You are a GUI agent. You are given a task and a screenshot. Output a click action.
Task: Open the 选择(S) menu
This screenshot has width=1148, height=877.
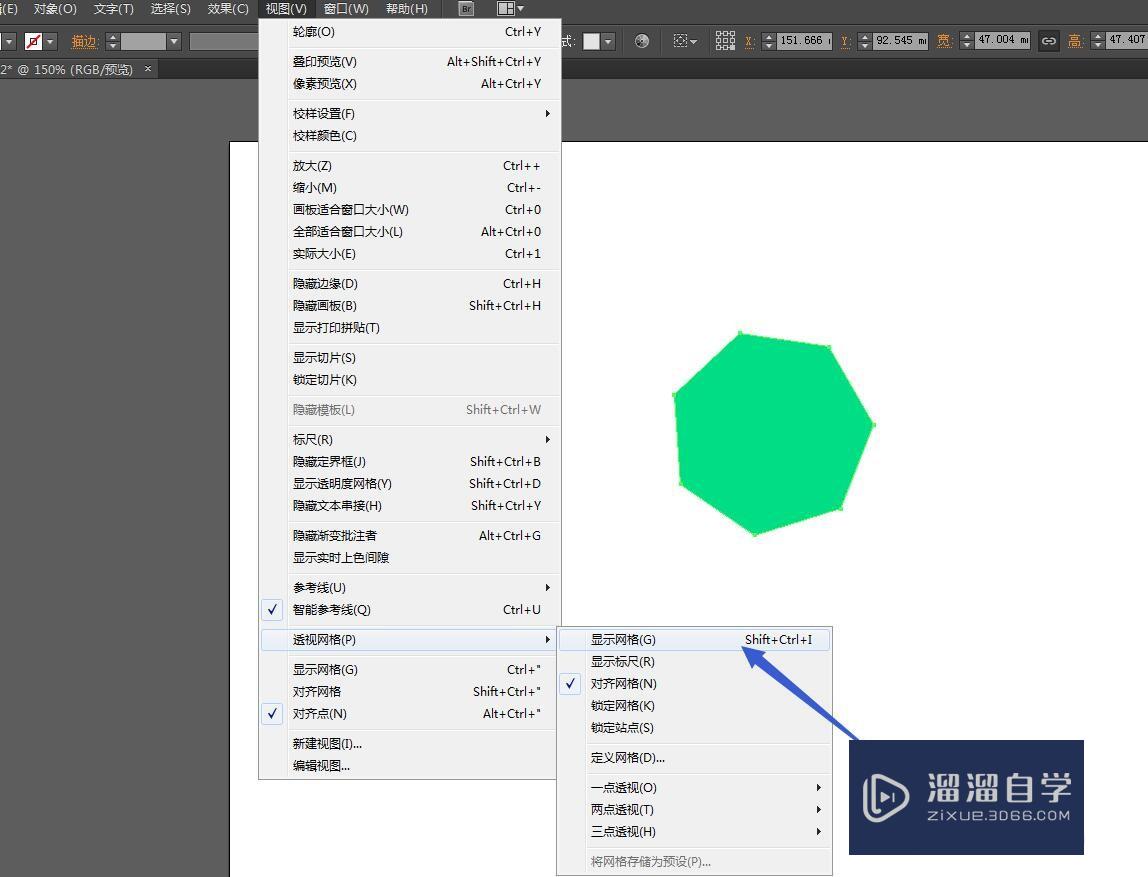(171, 9)
